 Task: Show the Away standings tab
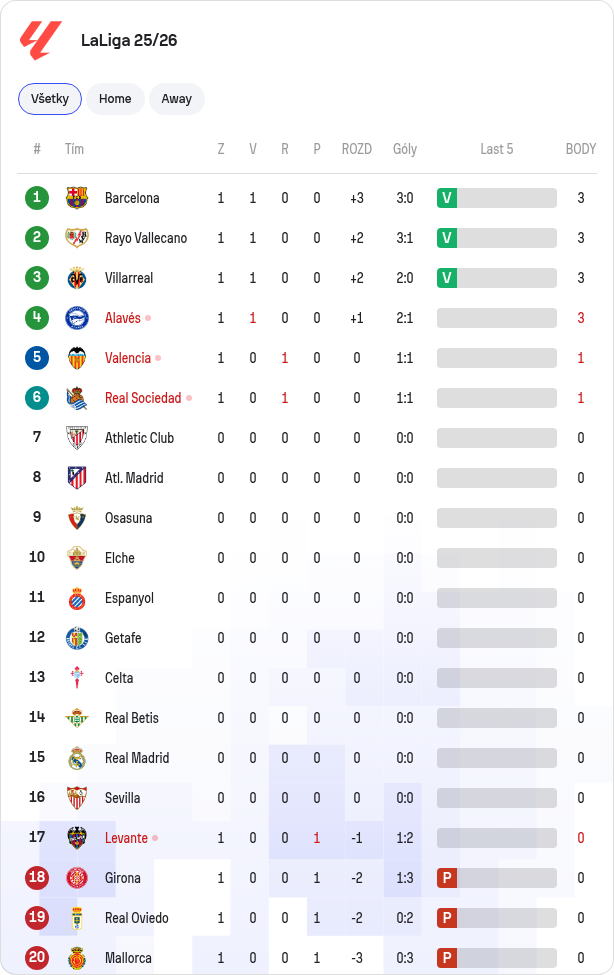click(177, 99)
